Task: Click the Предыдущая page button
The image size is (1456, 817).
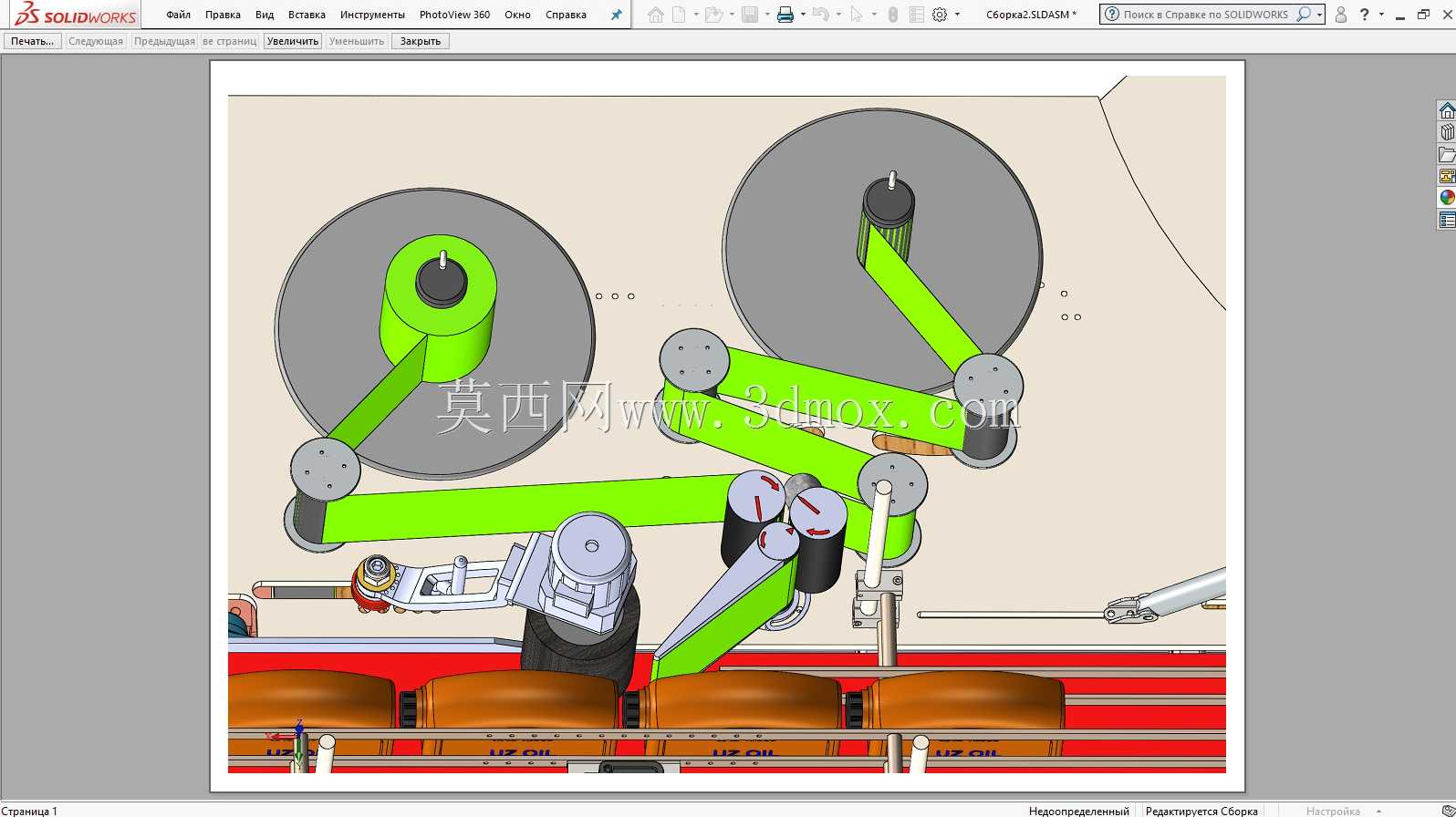Action: coord(164,41)
